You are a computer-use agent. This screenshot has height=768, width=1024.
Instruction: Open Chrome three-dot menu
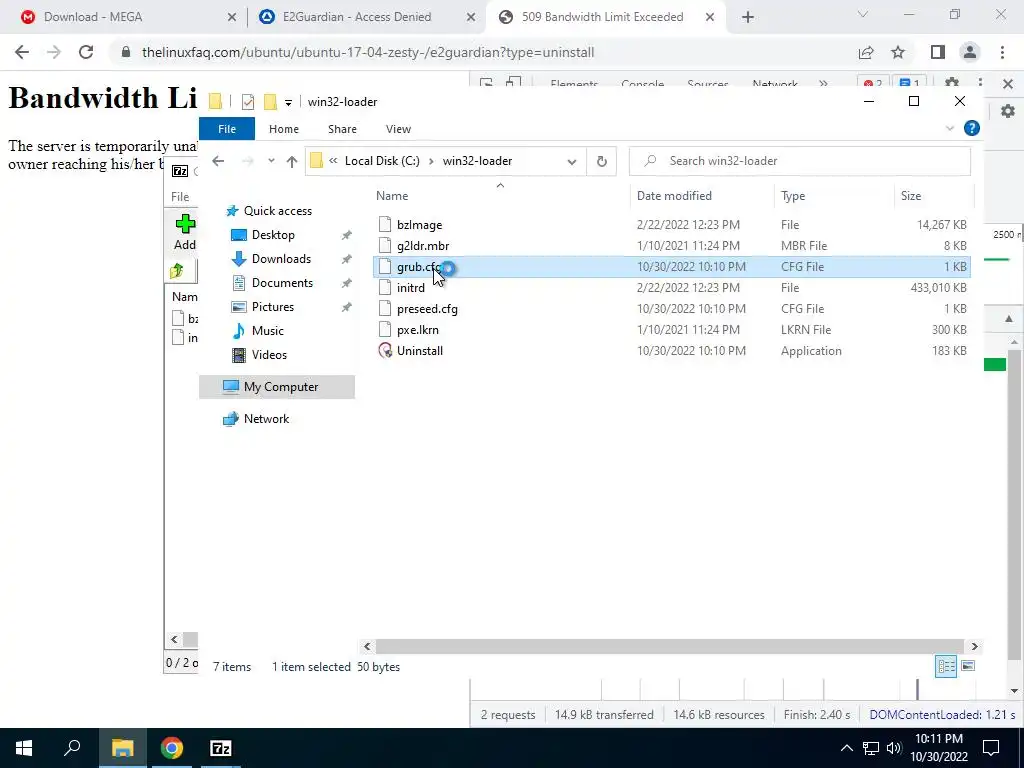[1002, 52]
